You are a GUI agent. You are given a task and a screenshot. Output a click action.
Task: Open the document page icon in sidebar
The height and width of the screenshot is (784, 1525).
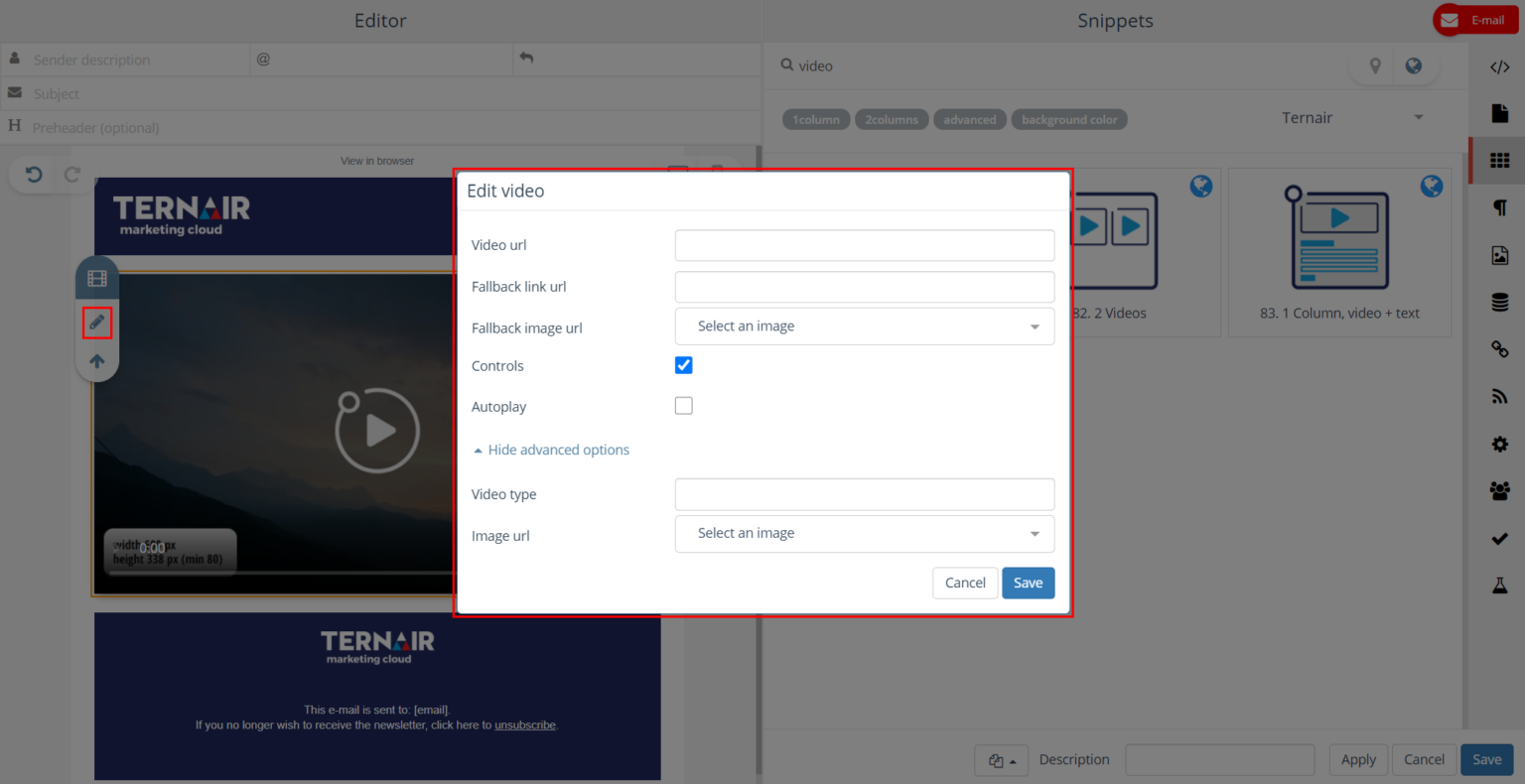click(1499, 113)
